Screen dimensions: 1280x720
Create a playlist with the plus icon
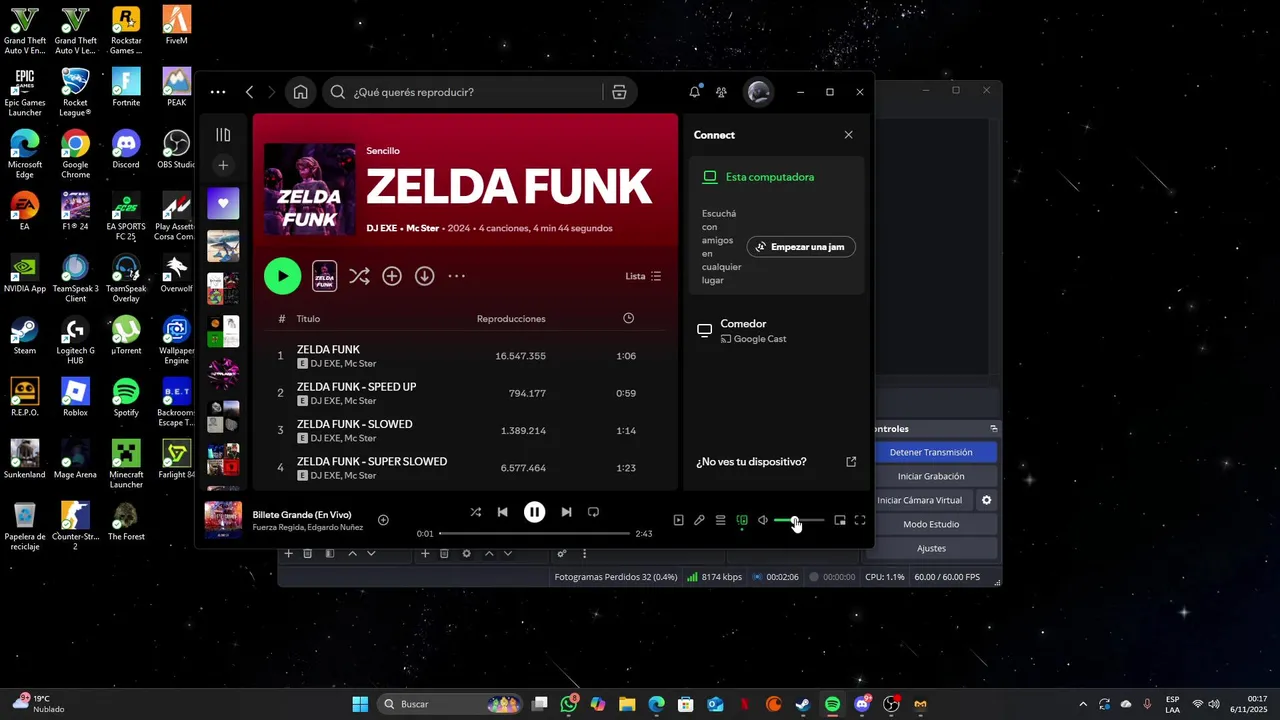click(x=223, y=165)
